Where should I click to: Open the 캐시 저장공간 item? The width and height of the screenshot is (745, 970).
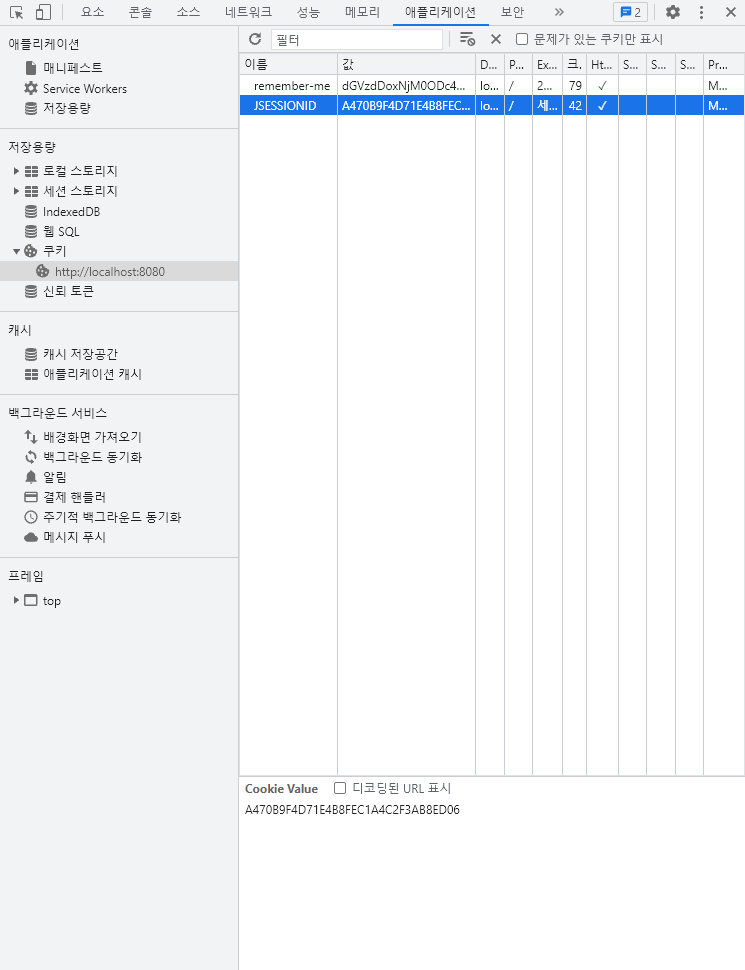click(x=80, y=354)
